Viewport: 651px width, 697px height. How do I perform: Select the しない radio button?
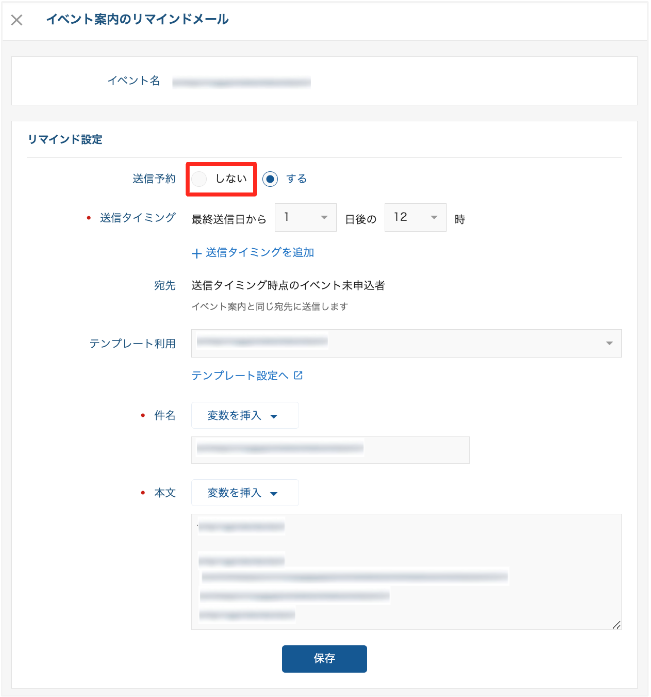point(199,179)
